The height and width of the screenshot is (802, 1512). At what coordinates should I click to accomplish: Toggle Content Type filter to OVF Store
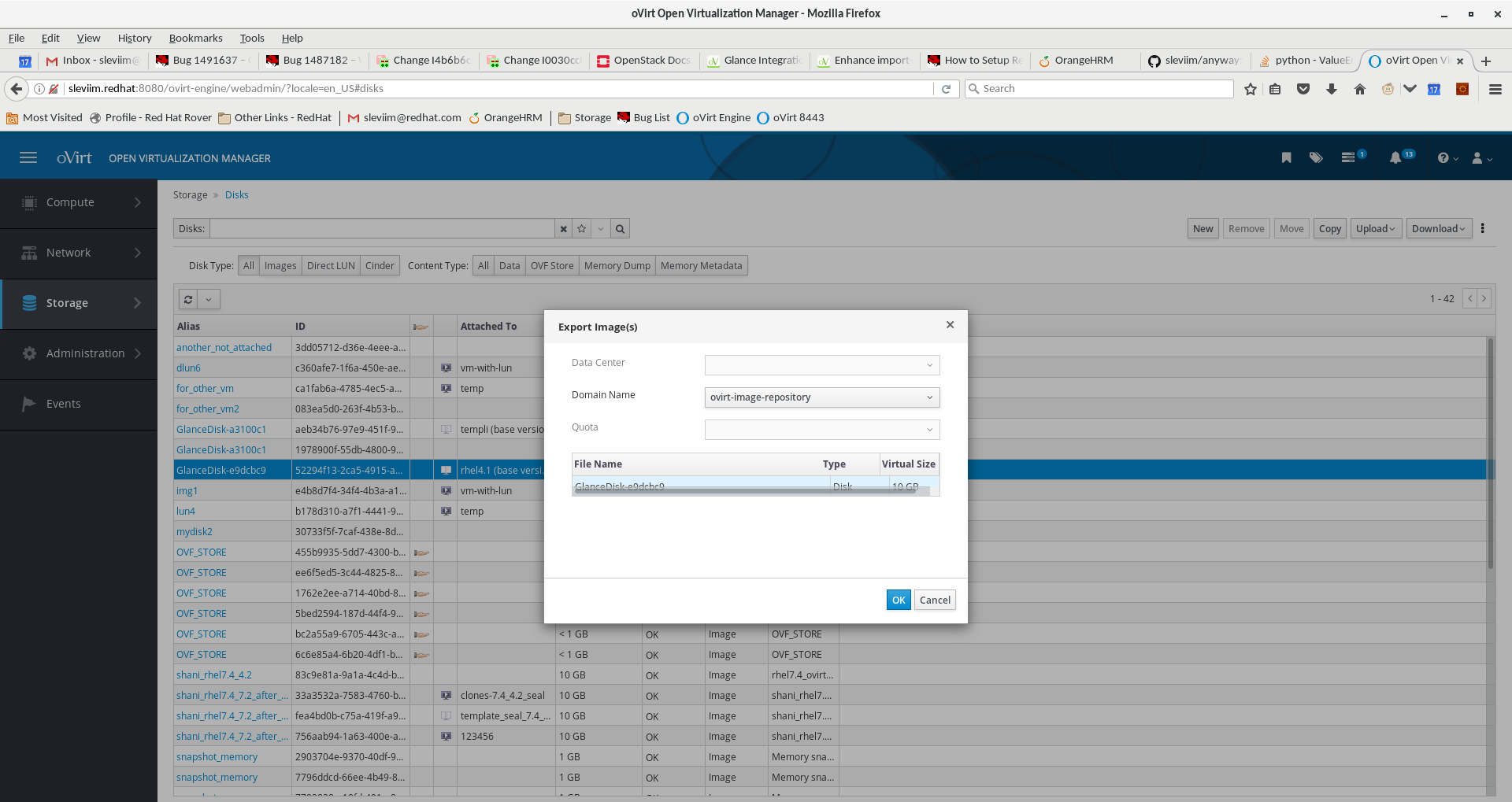click(x=552, y=266)
